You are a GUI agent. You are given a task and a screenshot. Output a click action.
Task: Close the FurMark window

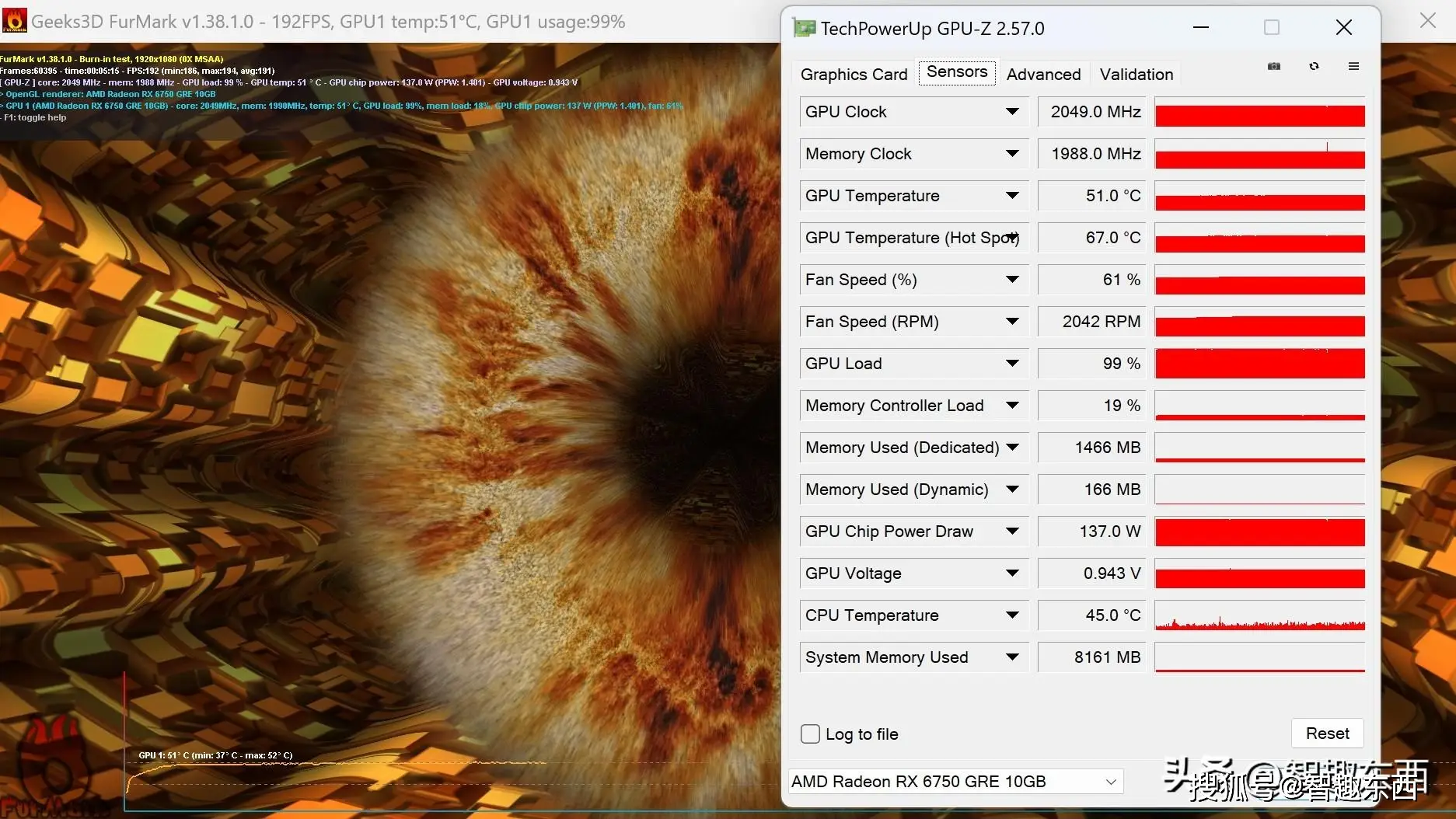(1427, 21)
